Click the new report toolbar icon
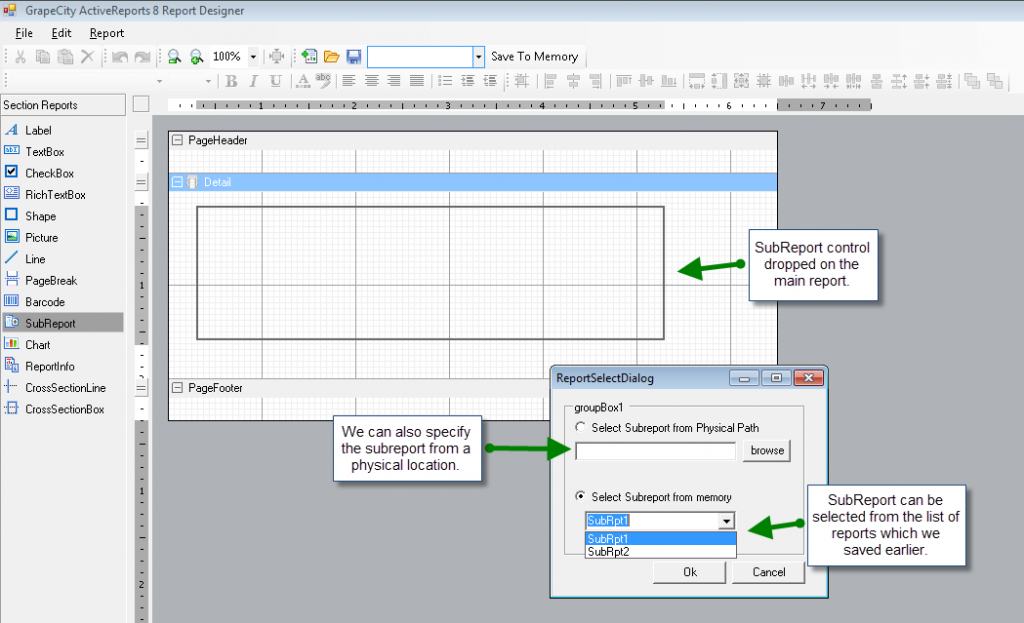 tap(309, 57)
